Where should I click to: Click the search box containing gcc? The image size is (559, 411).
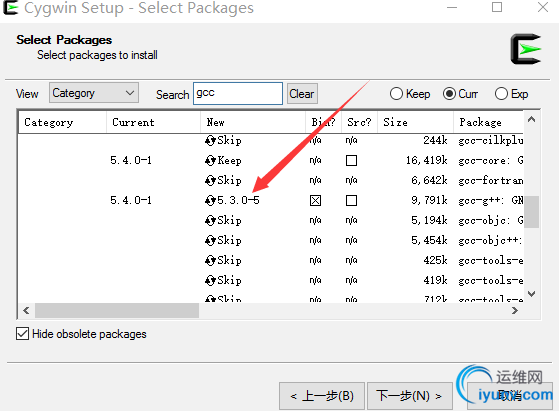coord(238,93)
